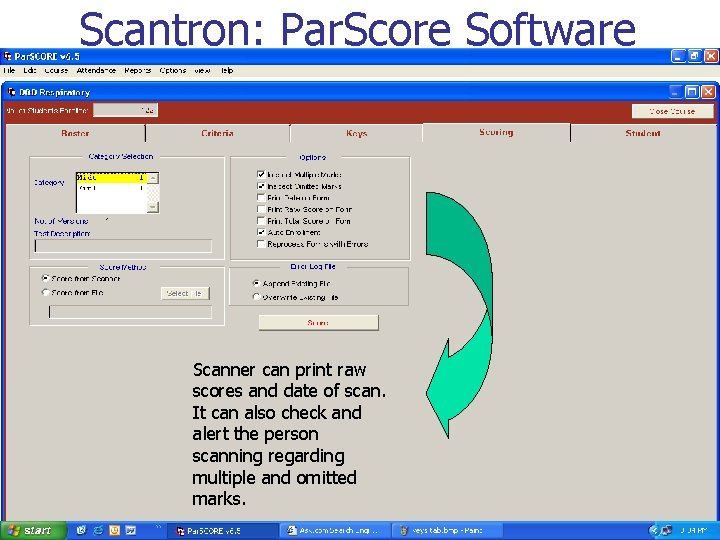This screenshot has height=540, width=720.
Task: Switch to the Criteria tab
Action: [x=217, y=134]
